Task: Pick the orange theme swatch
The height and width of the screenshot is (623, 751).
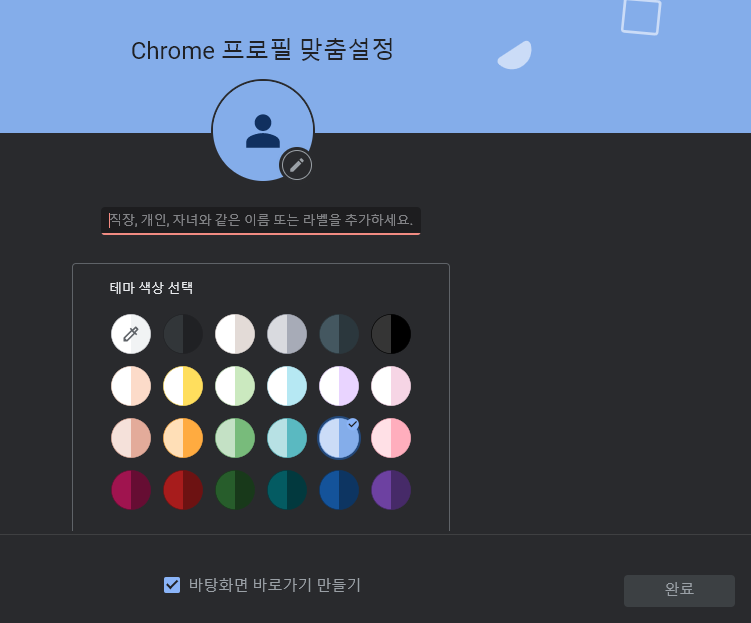Action: (183, 438)
